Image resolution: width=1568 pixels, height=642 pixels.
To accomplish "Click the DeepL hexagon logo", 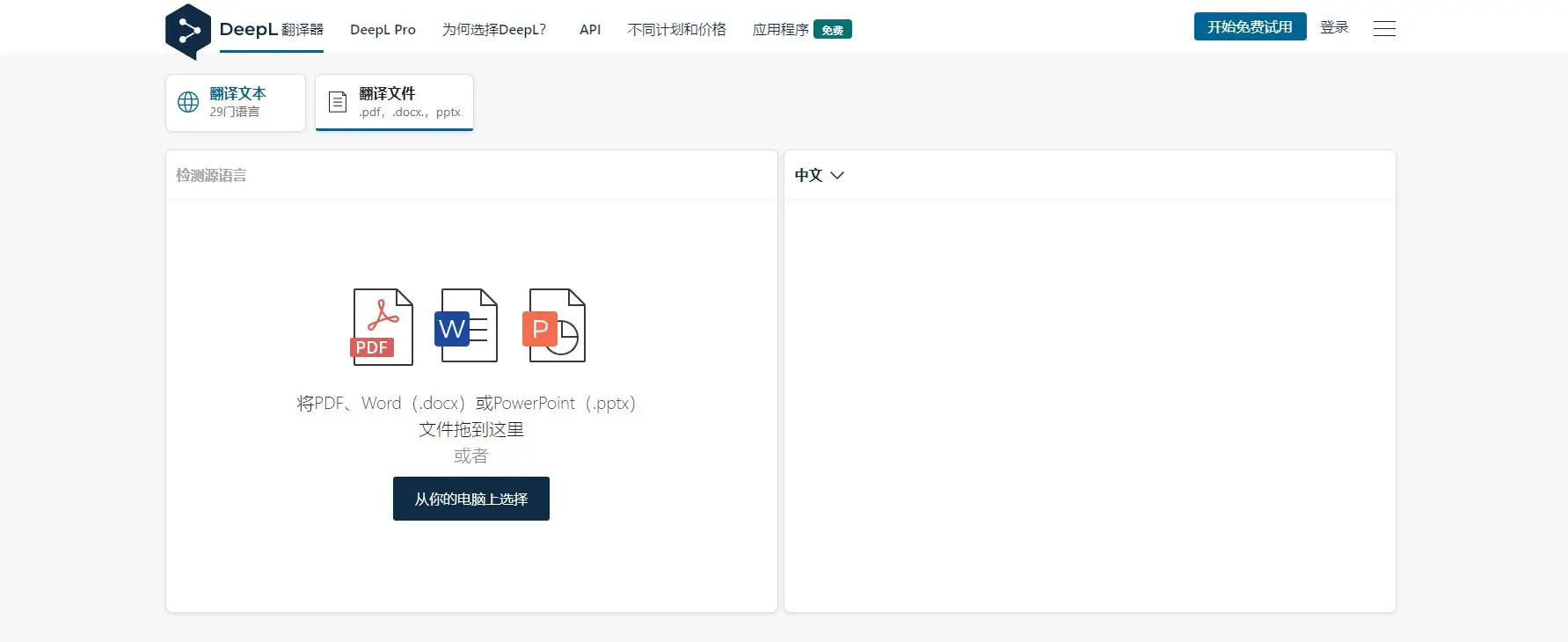I will coord(188,32).
